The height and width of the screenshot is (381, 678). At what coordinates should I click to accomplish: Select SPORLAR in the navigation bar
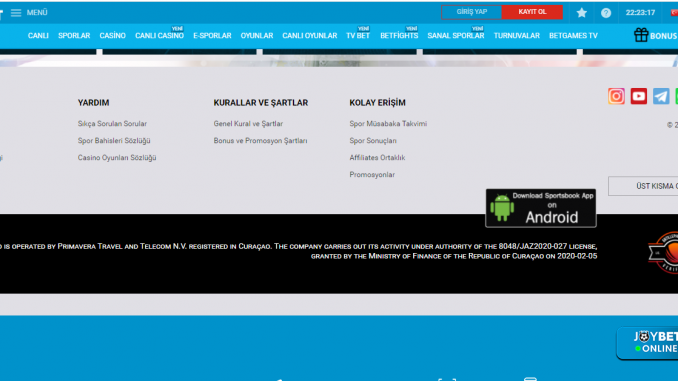coord(74,36)
